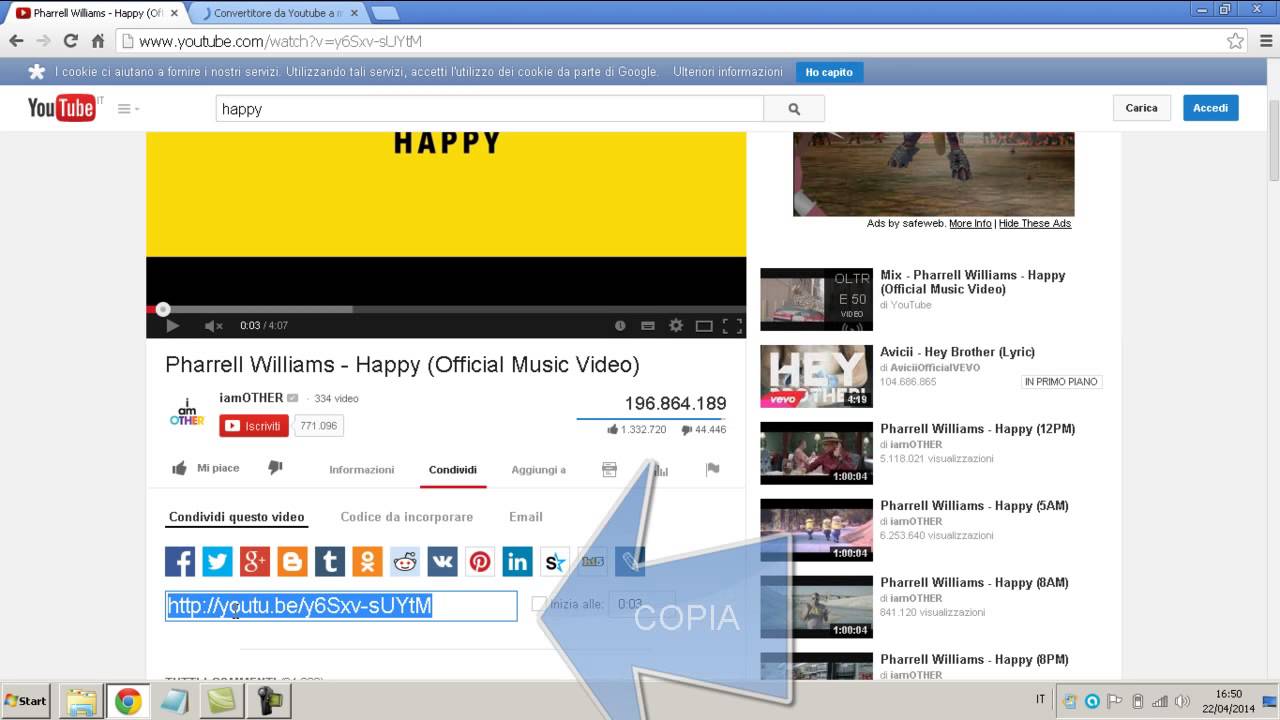Toggle the player captions icon
The height and width of the screenshot is (720, 1280).
pos(648,325)
